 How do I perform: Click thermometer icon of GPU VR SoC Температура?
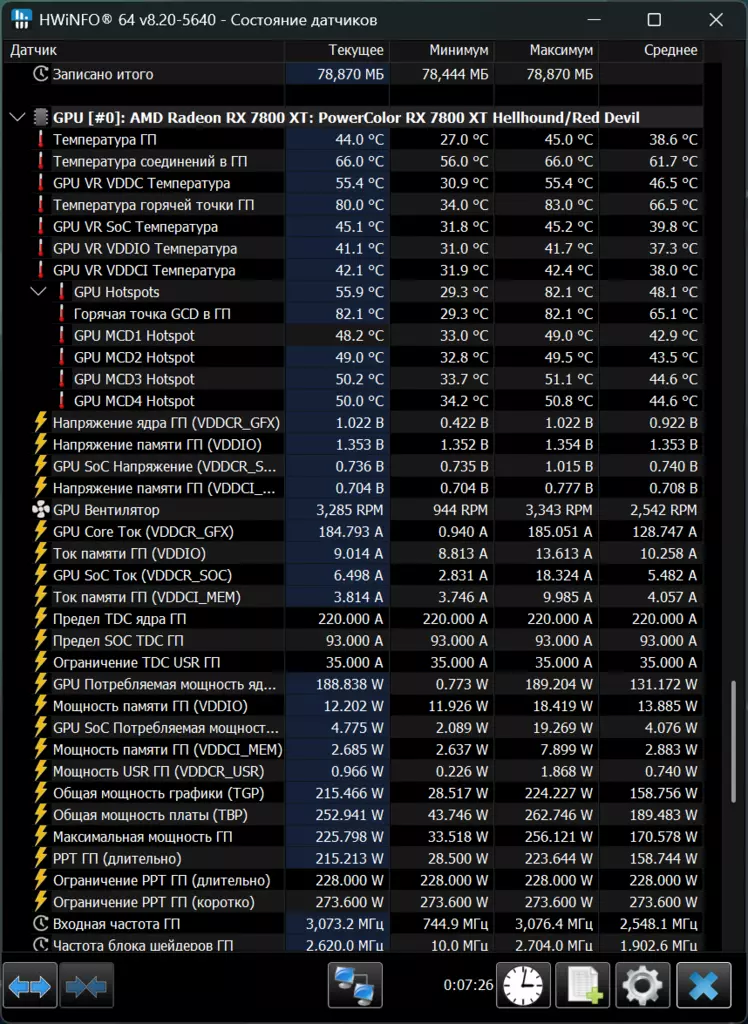[41, 227]
